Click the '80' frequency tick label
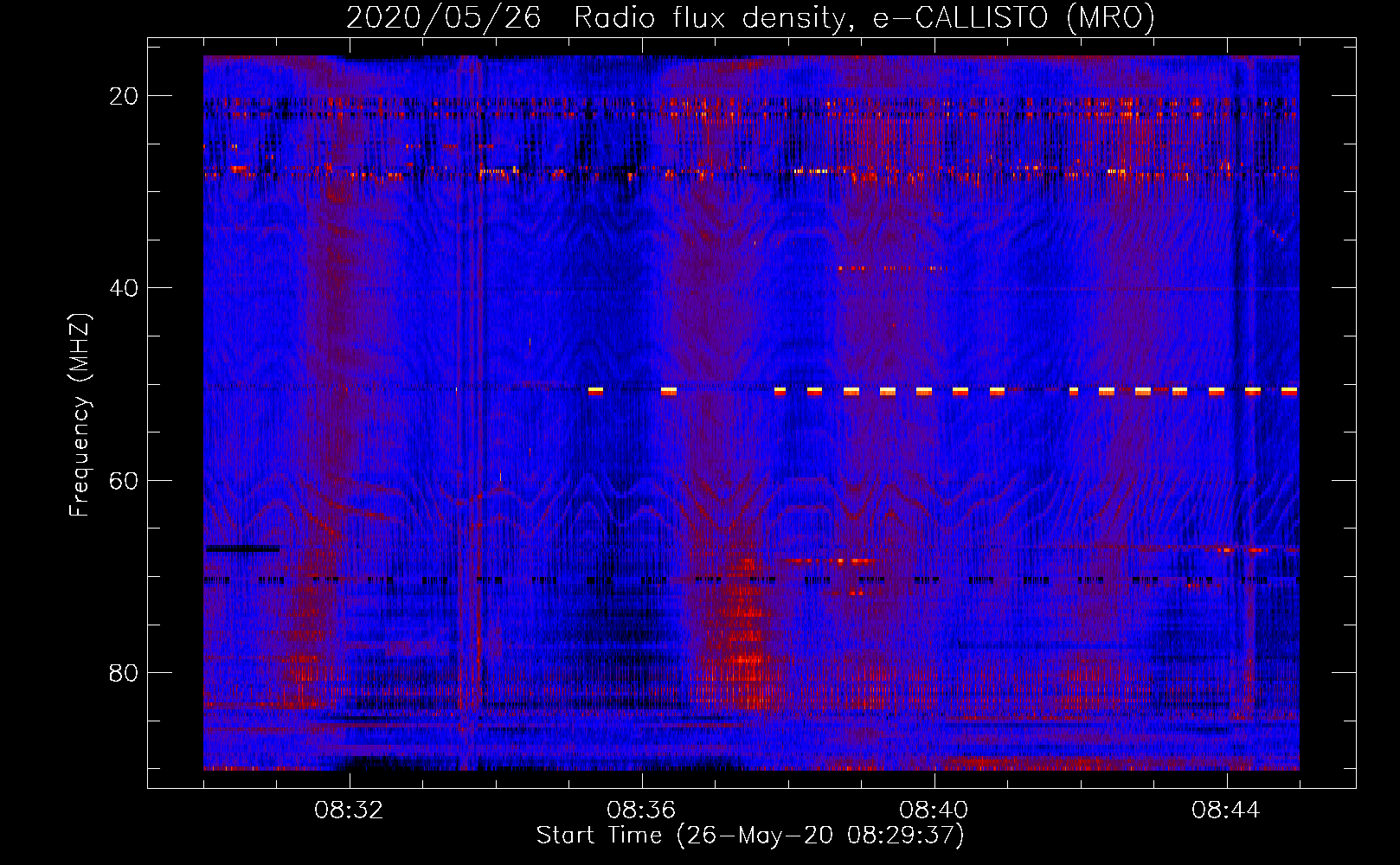 click(124, 673)
